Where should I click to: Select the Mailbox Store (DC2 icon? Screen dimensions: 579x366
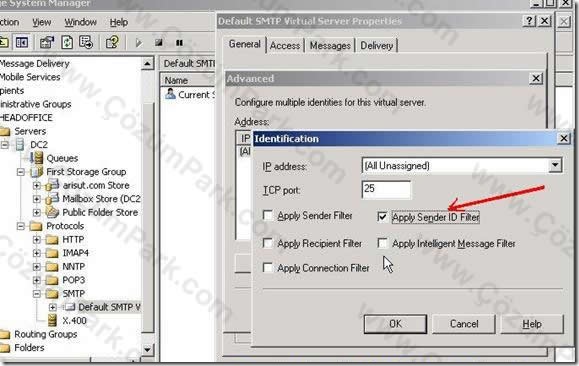pos(52,199)
